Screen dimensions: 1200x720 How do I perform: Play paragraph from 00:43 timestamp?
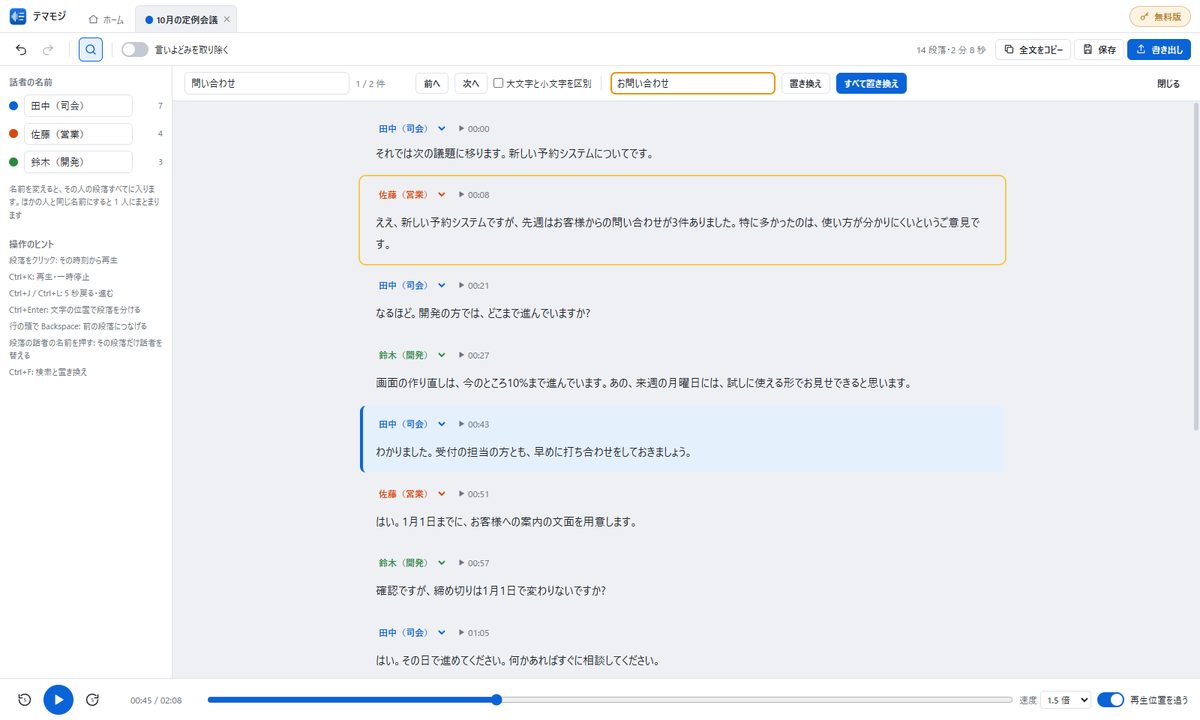[x=474, y=424]
